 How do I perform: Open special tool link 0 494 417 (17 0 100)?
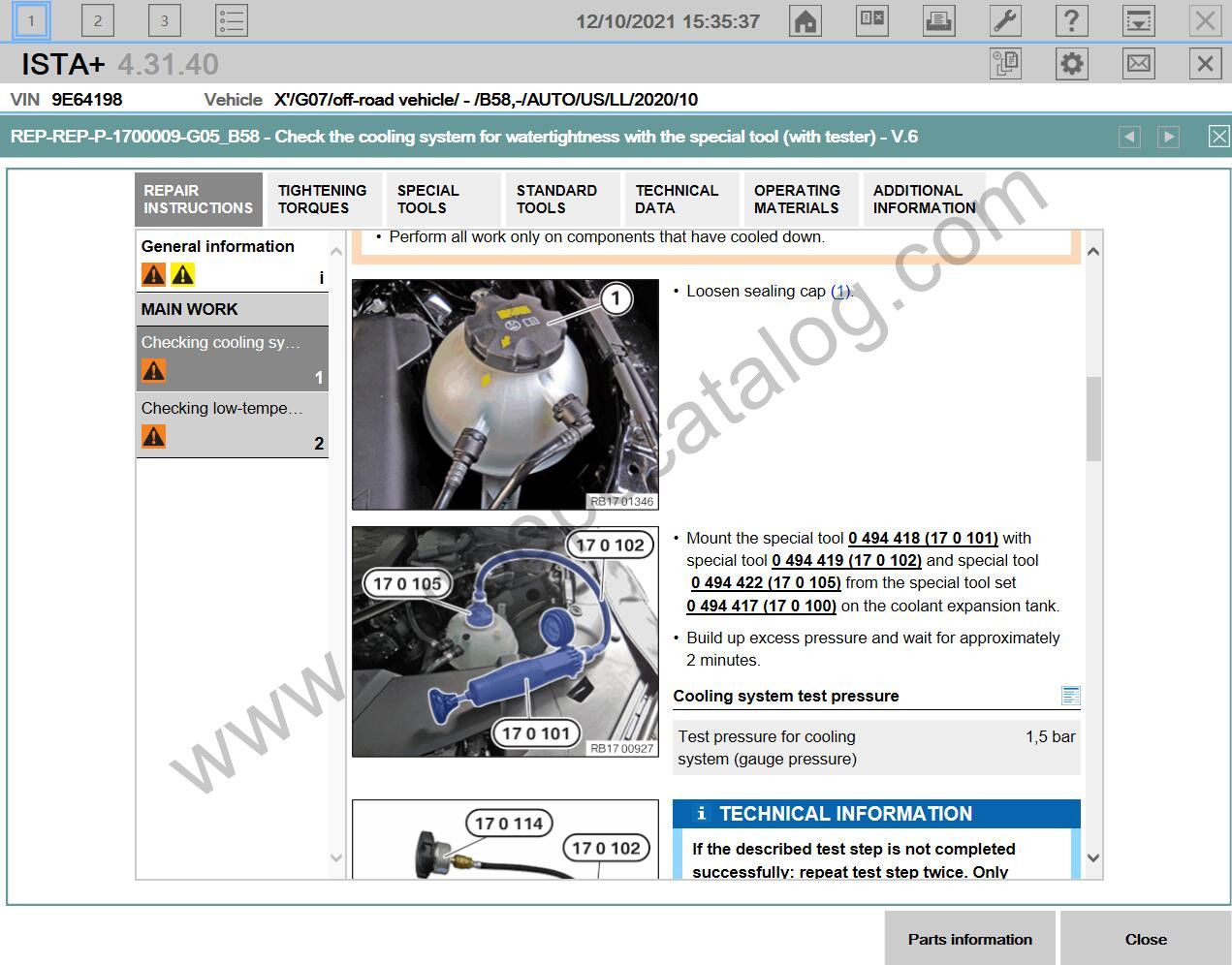coord(761,606)
